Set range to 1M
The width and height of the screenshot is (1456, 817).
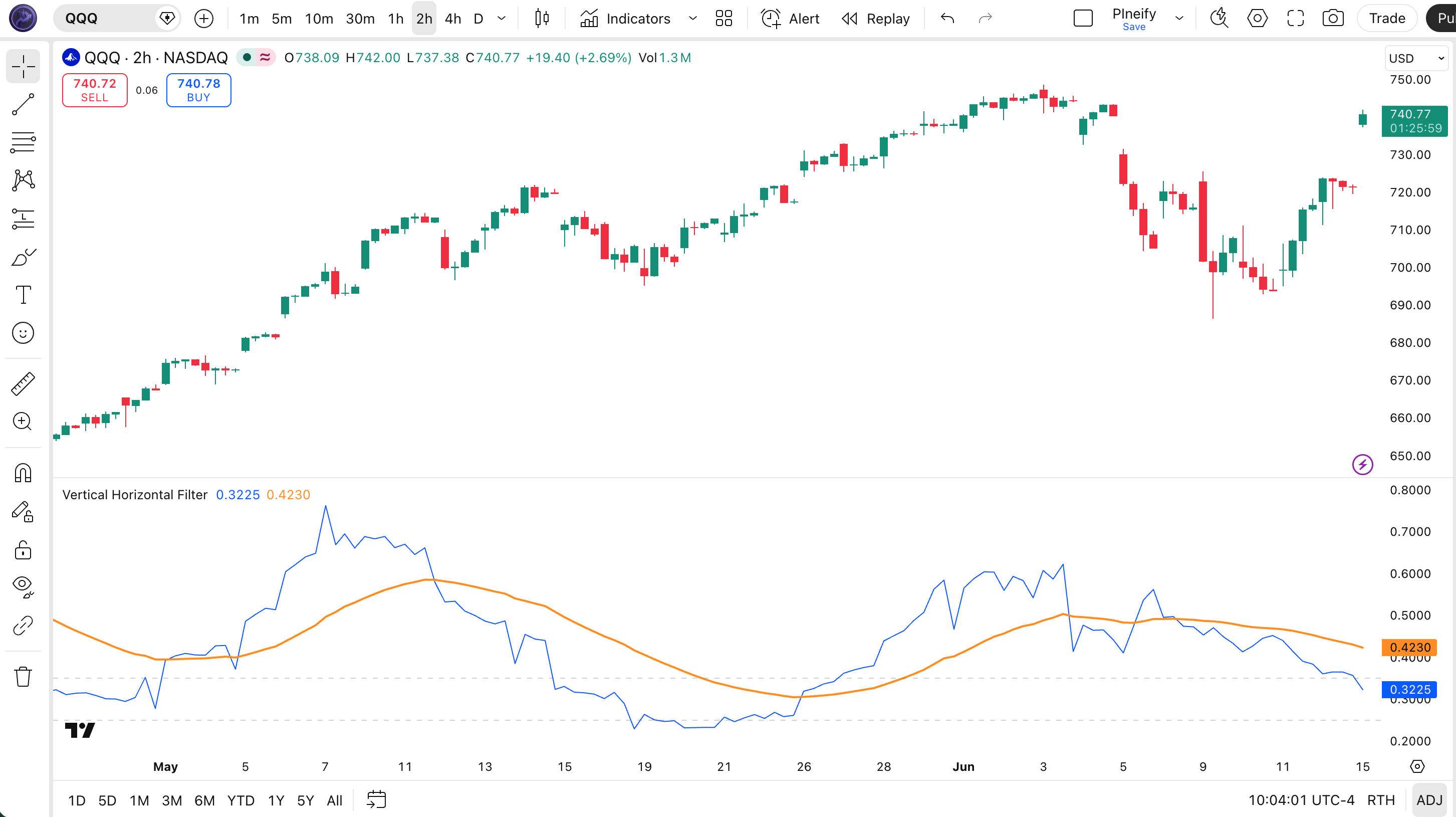click(139, 800)
